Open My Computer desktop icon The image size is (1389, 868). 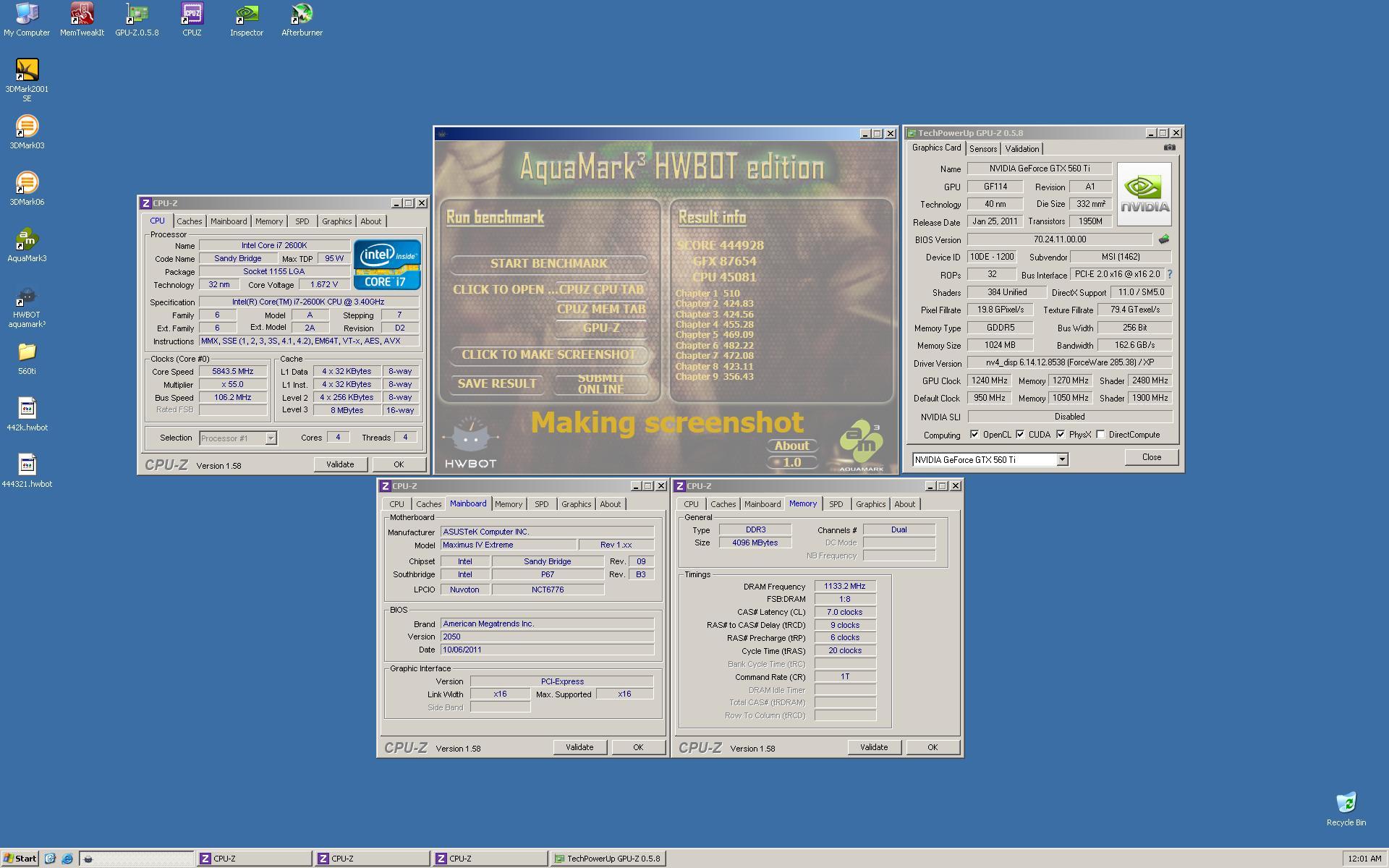click(x=27, y=20)
